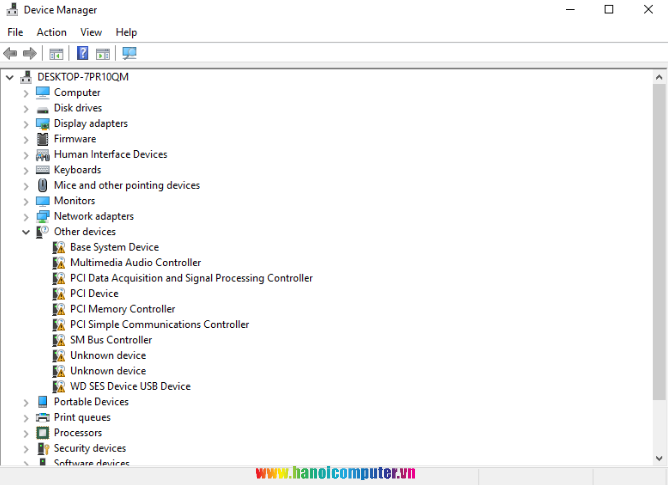Expand the Security devices category
Screen dimensions: 668x485
26,449
